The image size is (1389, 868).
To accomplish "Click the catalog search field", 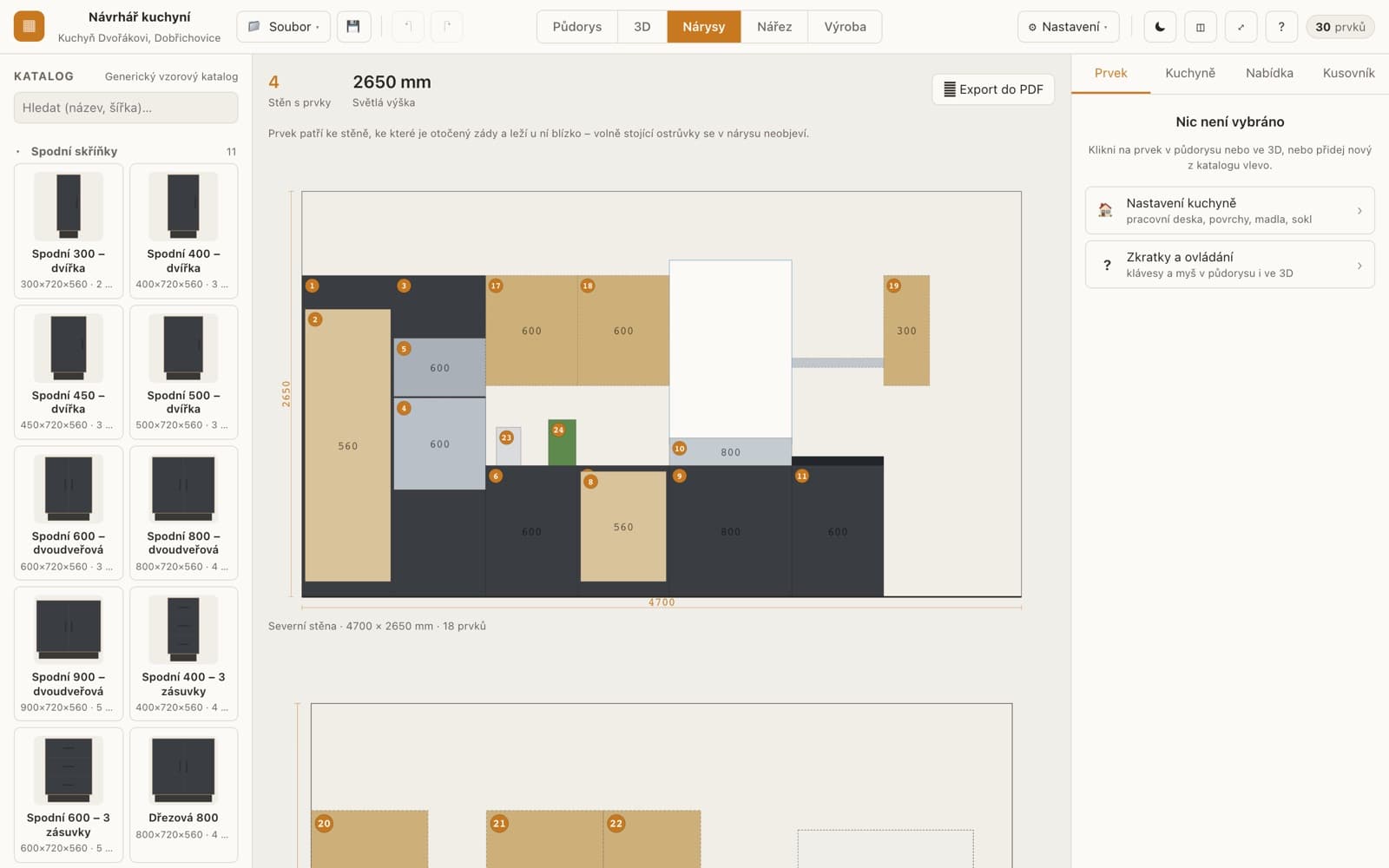I will pos(126,108).
